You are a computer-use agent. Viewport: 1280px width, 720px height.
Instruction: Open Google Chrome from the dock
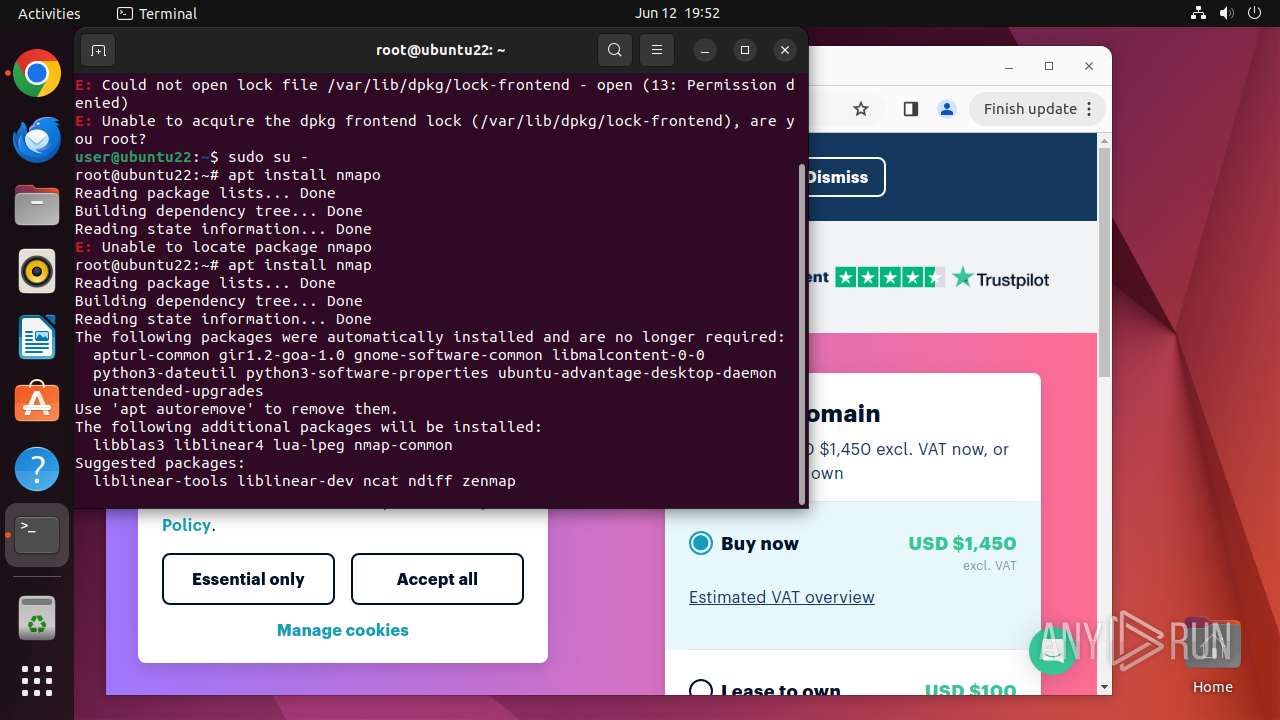tap(37, 73)
